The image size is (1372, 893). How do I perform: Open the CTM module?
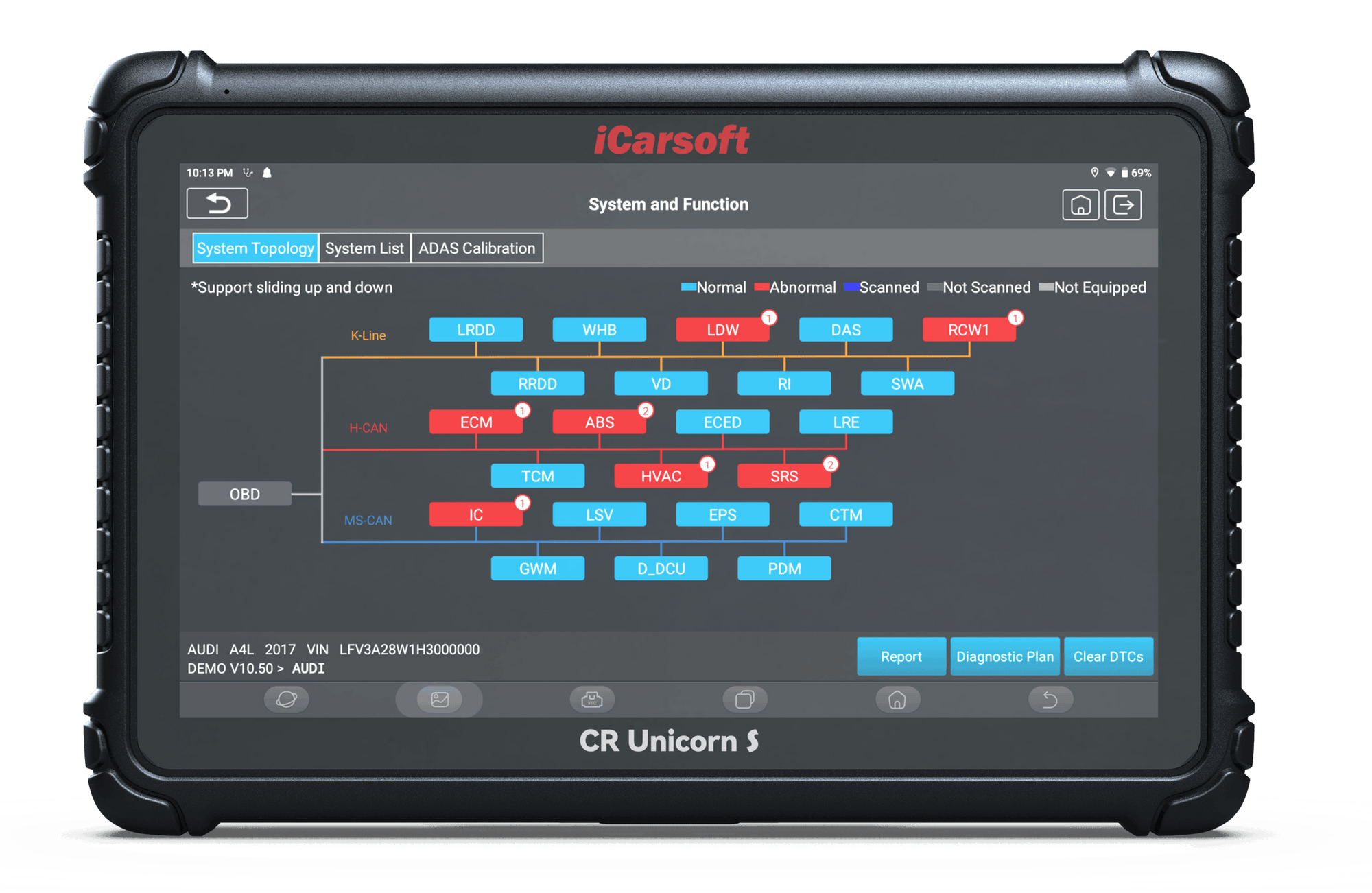click(846, 514)
